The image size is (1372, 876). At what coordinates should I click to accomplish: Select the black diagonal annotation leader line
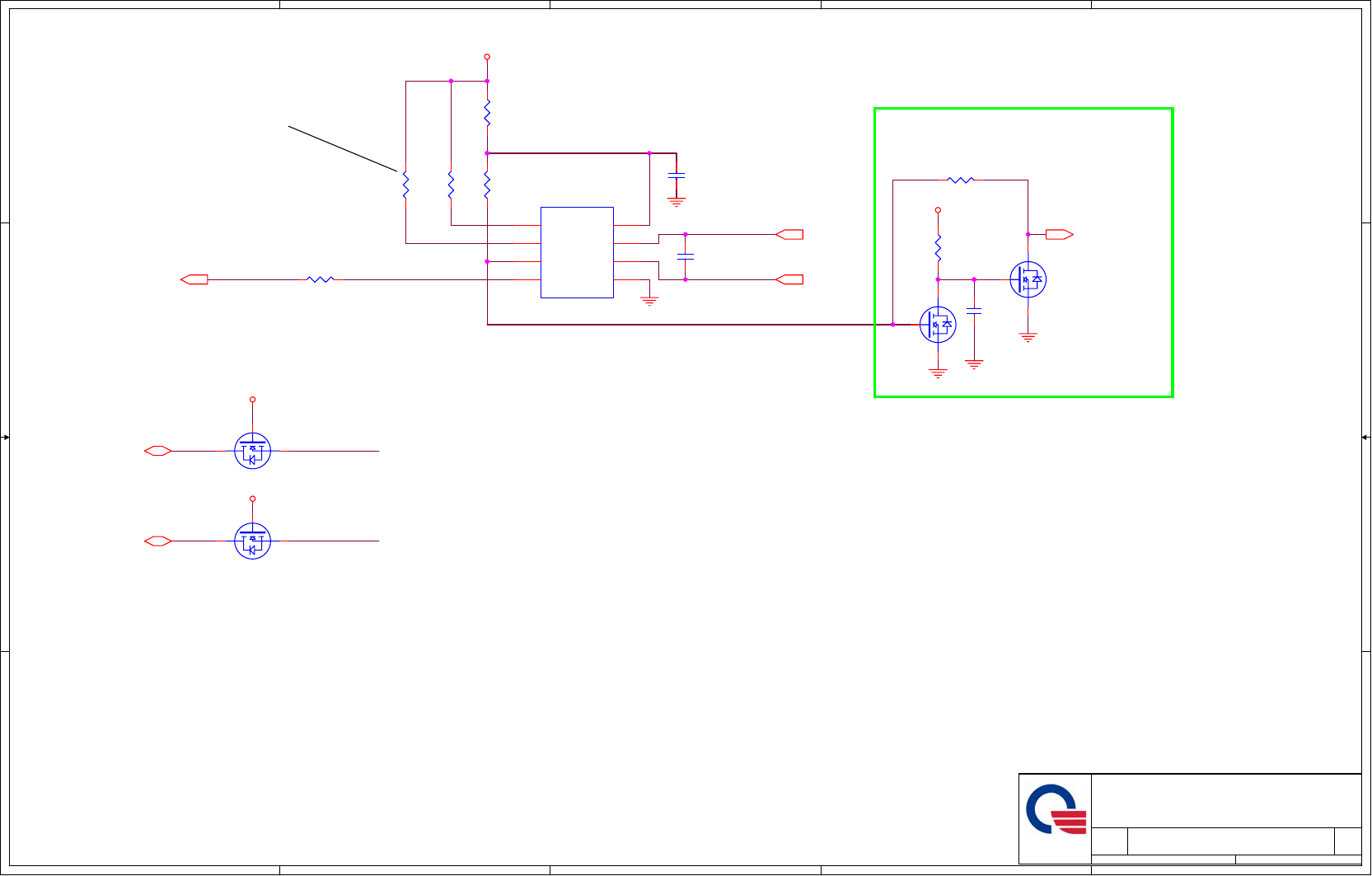[x=343, y=148]
